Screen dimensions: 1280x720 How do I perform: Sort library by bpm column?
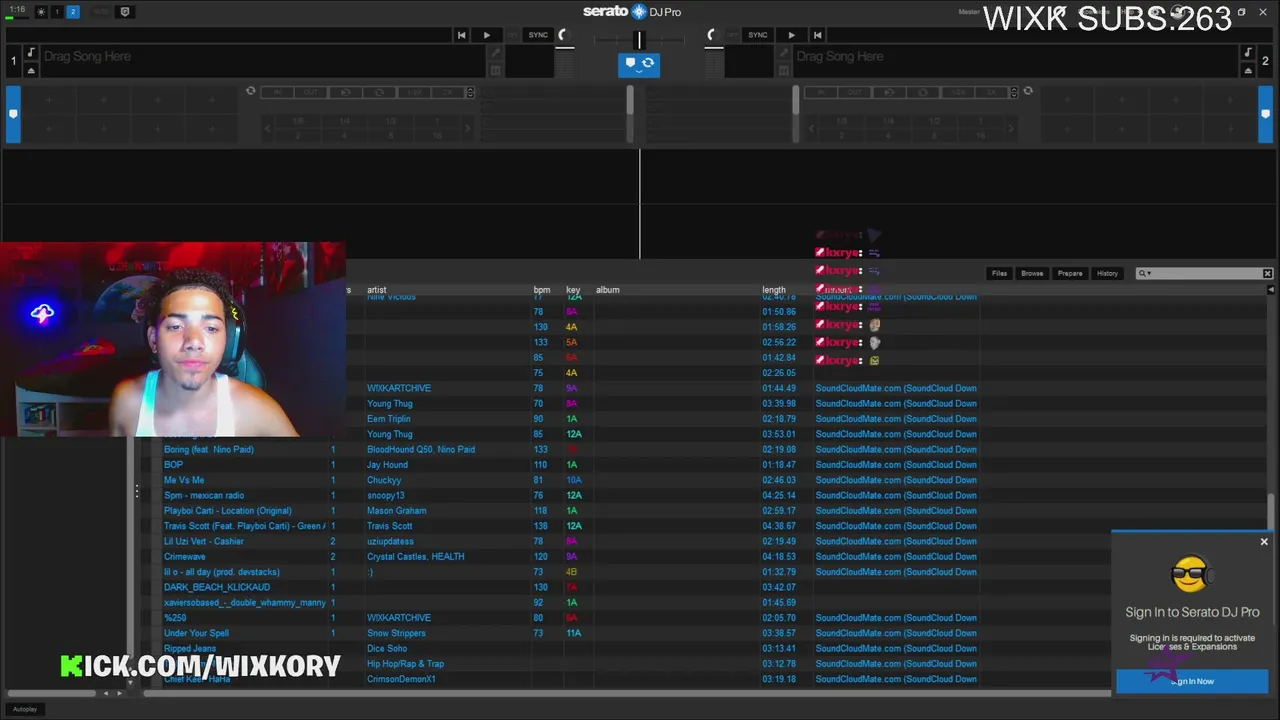click(x=541, y=290)
